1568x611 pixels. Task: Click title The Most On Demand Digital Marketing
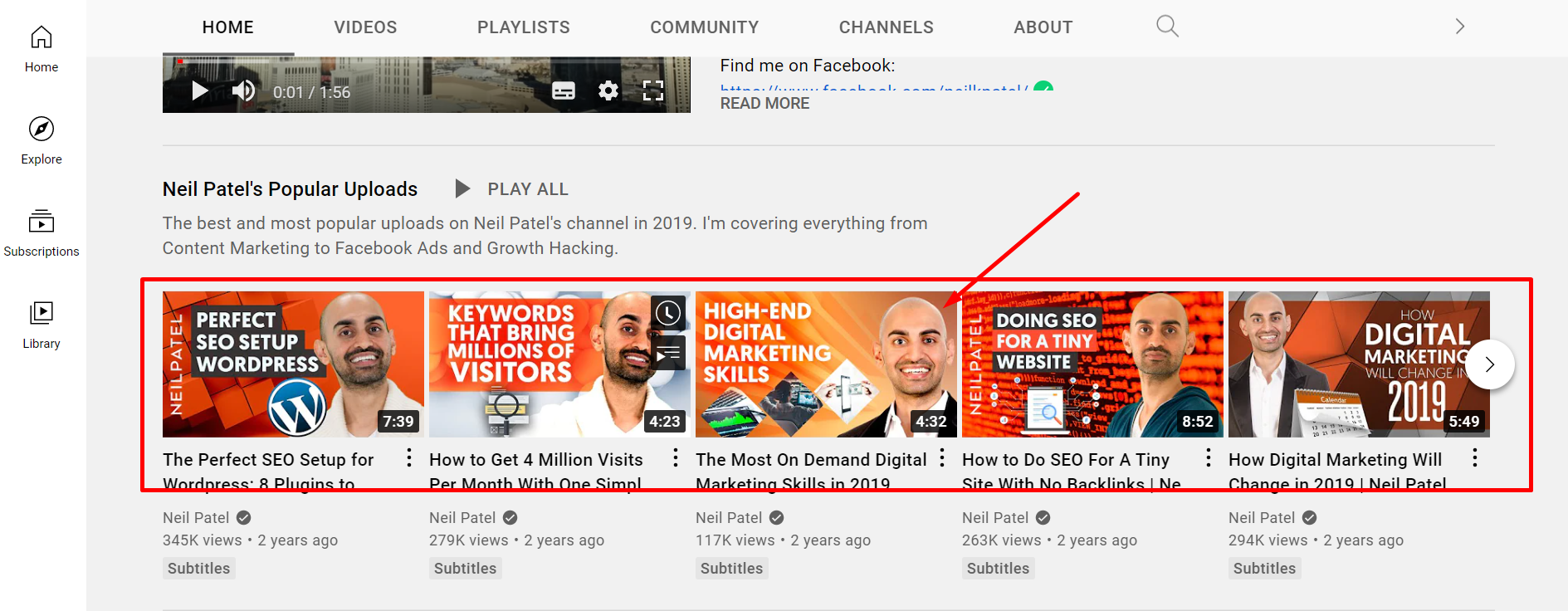(x=811, y=472)
